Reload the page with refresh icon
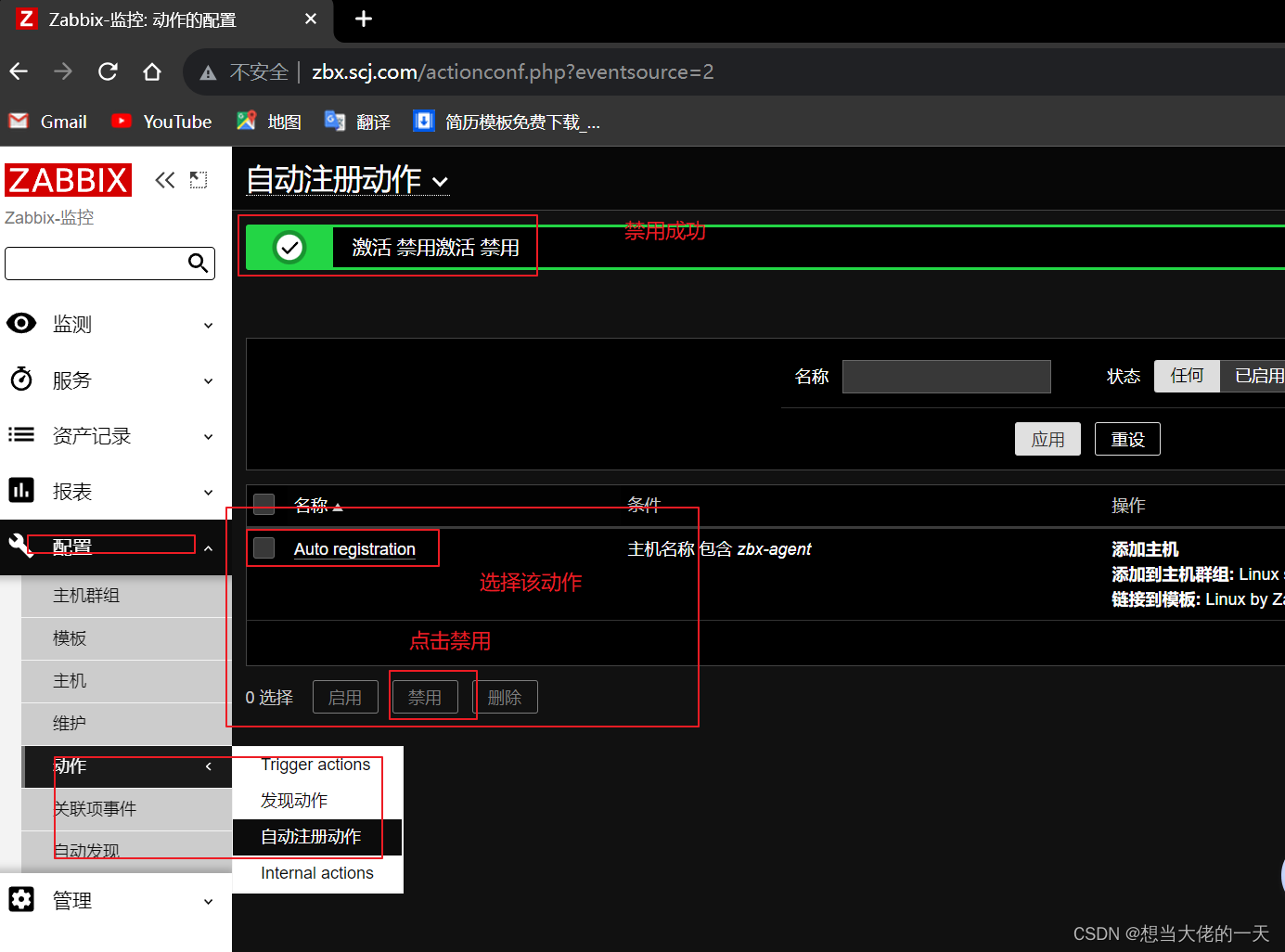This screenshot has width=1285, height=952. point(108,71)
